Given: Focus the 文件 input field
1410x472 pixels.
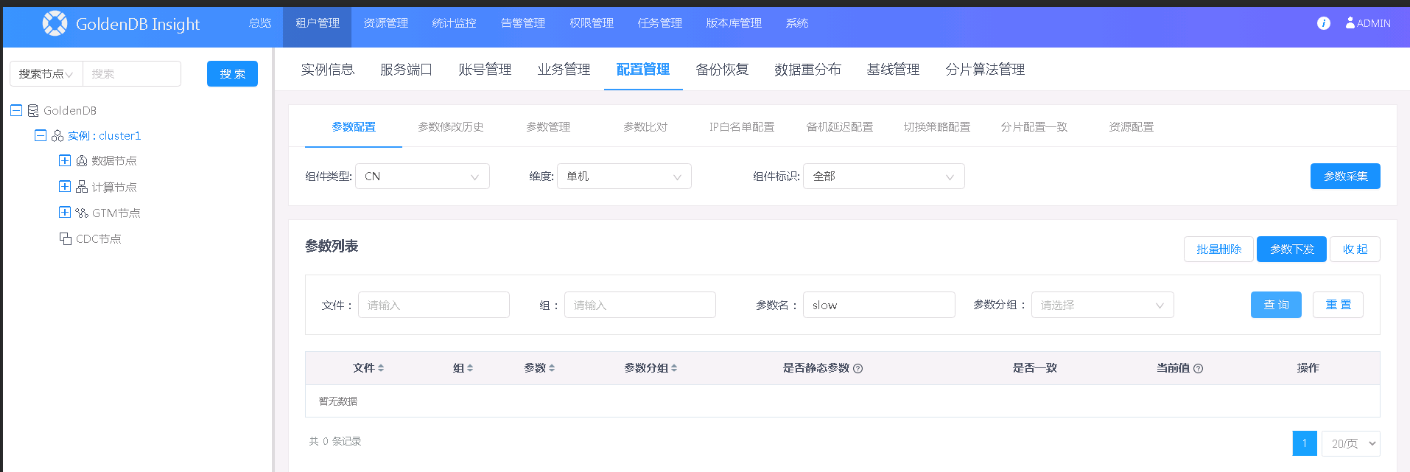Looking at the screenshot, I should pyautogui.click(x=434, y=305).
